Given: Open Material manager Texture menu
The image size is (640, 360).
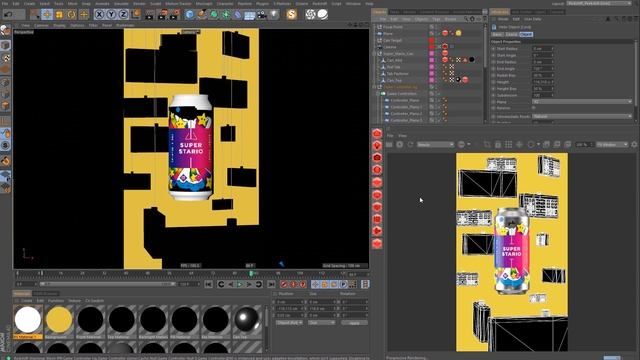Looking at the screenshot, I should (75, 301).
